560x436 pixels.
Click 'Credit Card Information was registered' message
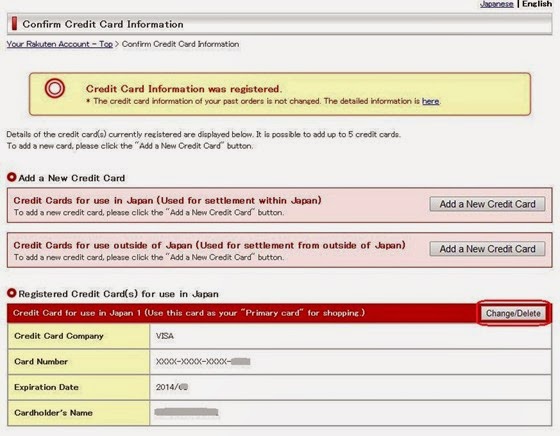coord(184,89)
